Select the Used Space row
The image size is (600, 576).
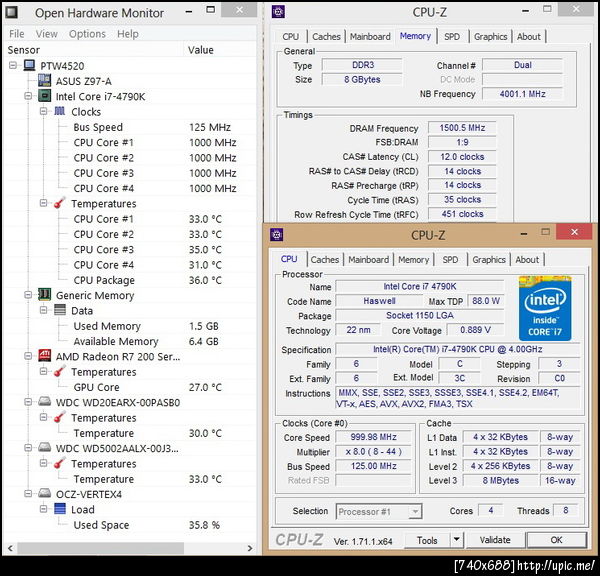tap(130, 525)
